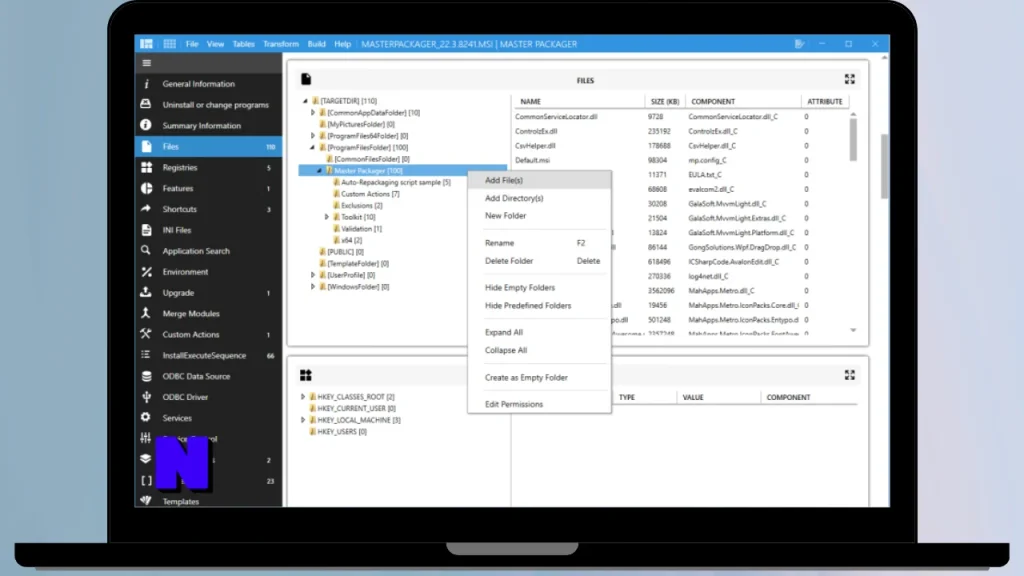The image size is (1024, 576).
Task: Click the ODBC Driver icon
Action: (146, 397)
